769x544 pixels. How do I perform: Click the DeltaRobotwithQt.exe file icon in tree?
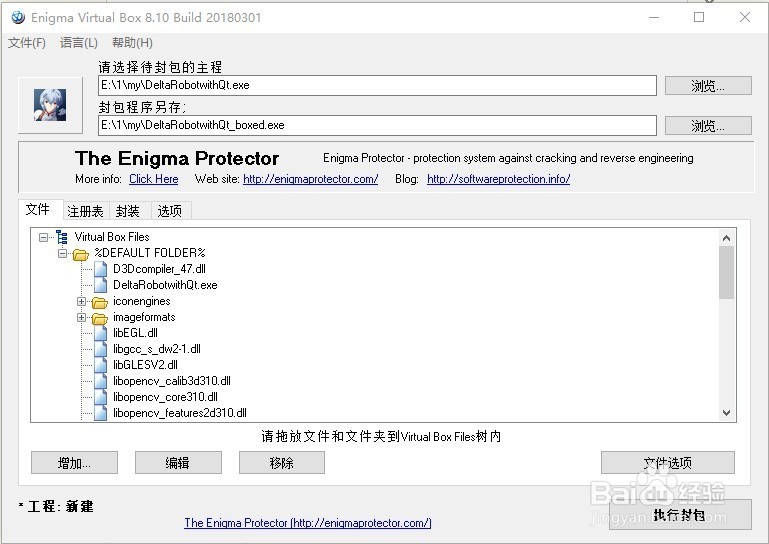(101, 285)
